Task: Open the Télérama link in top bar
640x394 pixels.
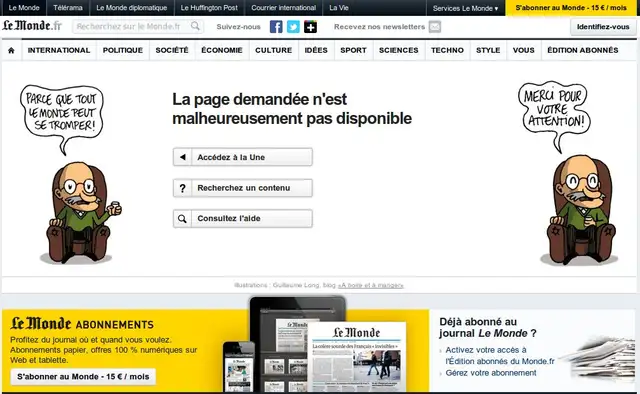Action: [x=68, y=8]
